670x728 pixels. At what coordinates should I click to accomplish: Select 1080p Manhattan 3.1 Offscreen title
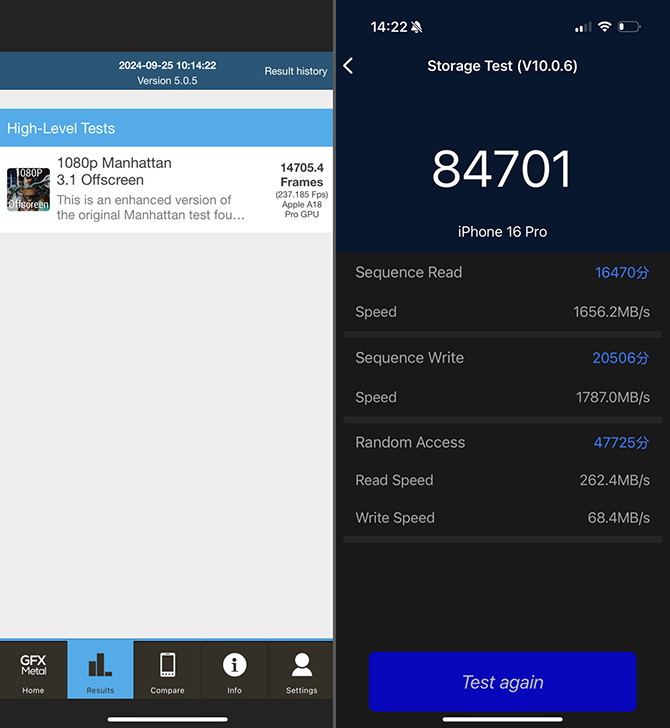(114, 171)
